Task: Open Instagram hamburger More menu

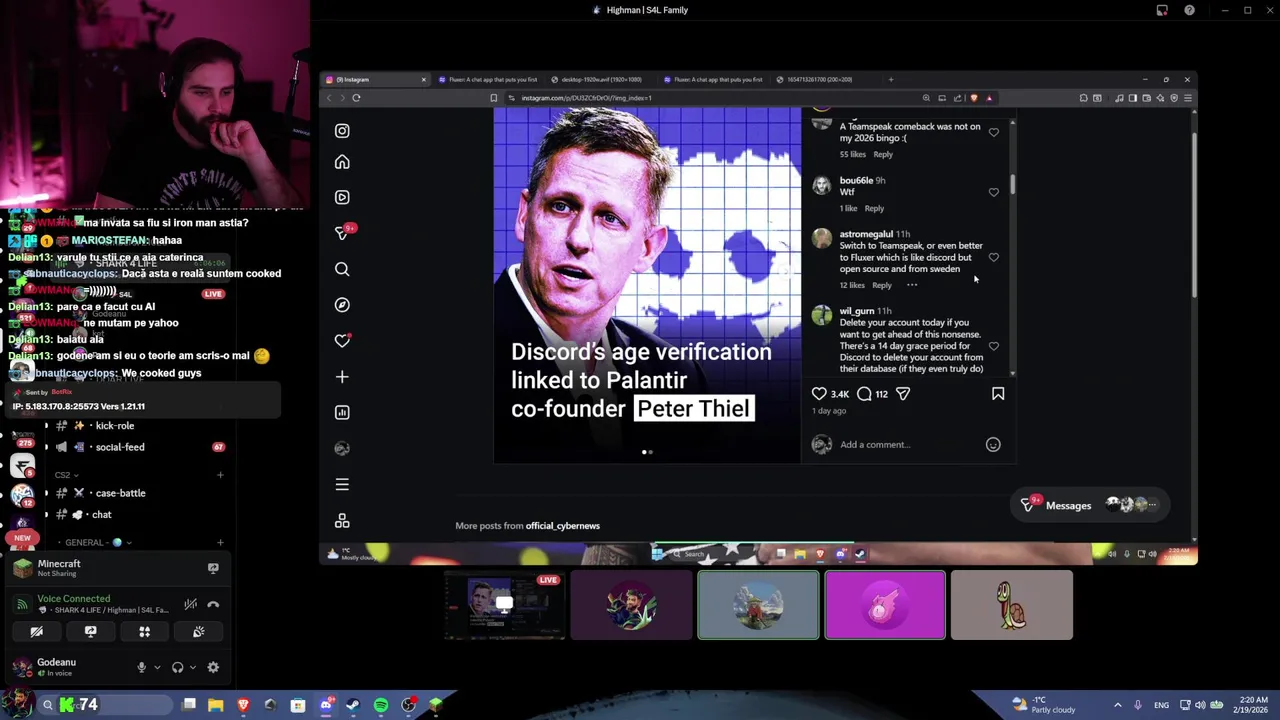Action: [342, 485]
